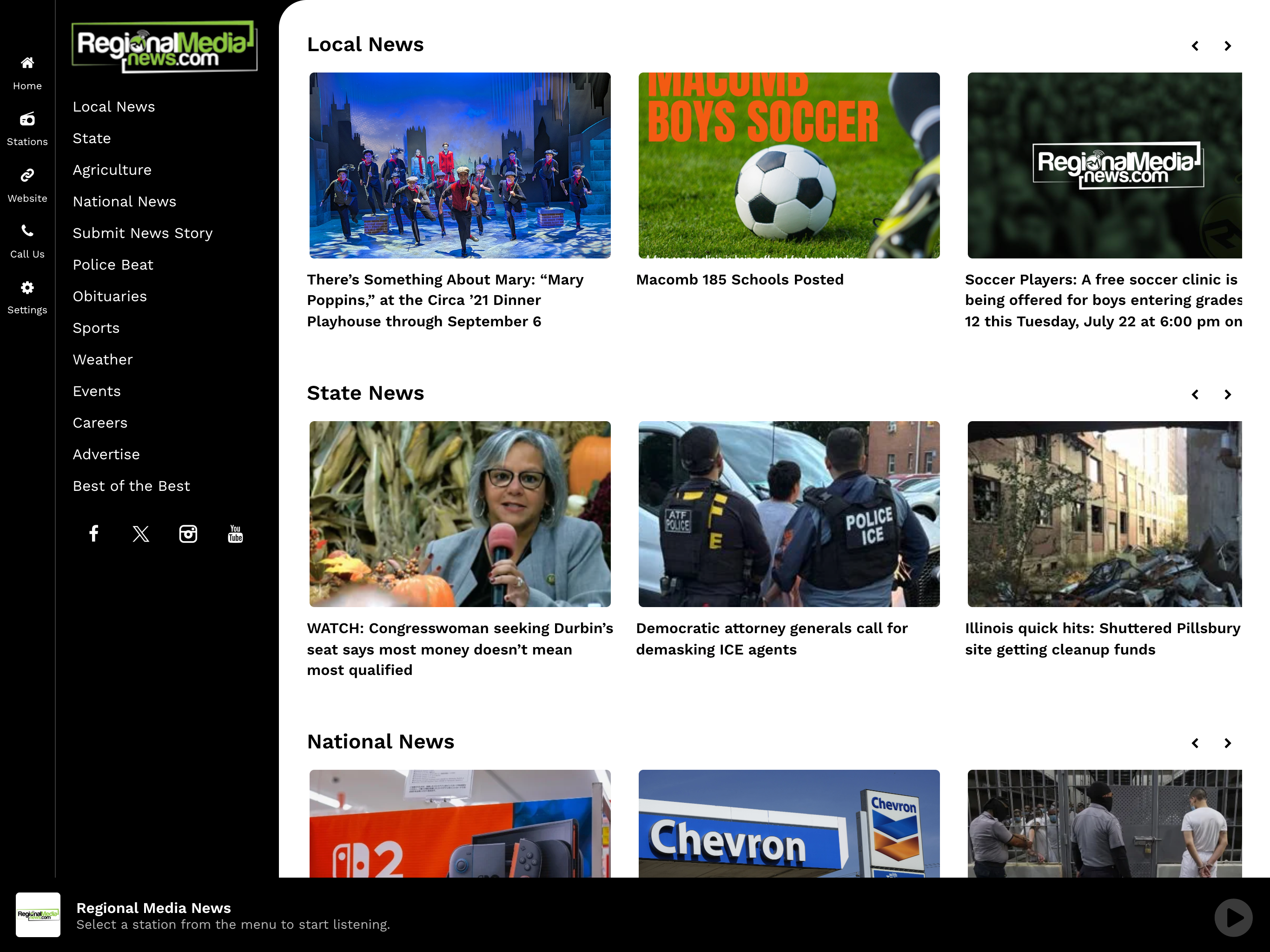Start playback with the player bar play button
This screenshot has width=1270, height=952.
(1233, 917)
